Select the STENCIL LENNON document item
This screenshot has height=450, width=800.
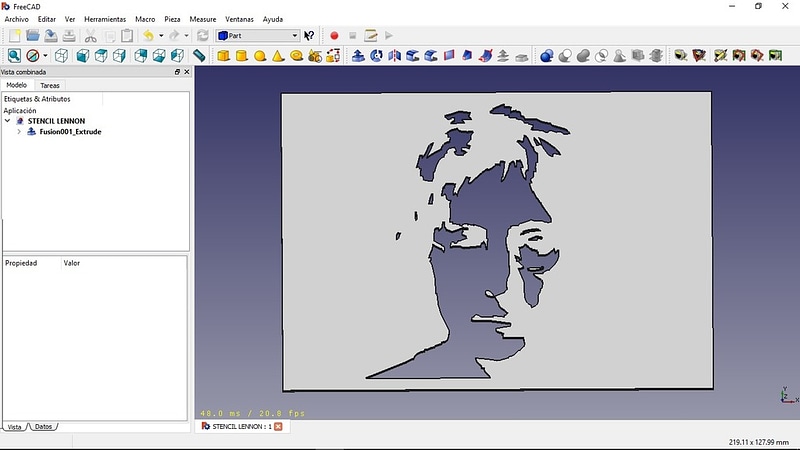[56, 121]
